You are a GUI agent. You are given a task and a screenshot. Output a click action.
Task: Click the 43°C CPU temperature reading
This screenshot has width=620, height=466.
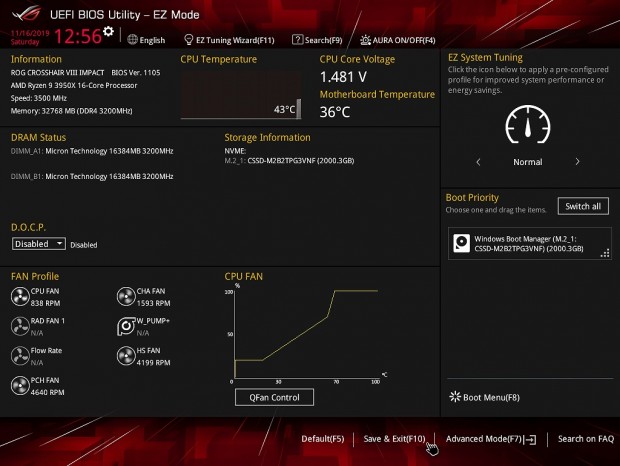pyautogui.click(x=284, y=109)
